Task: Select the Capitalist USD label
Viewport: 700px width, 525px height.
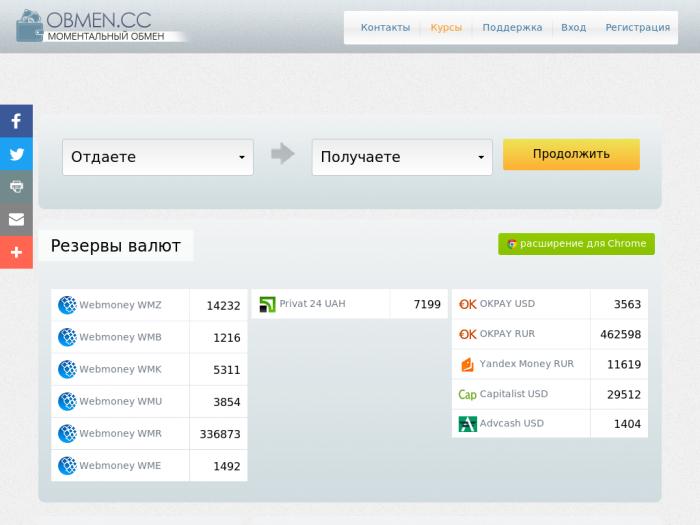Action: (x=513, y=394)
